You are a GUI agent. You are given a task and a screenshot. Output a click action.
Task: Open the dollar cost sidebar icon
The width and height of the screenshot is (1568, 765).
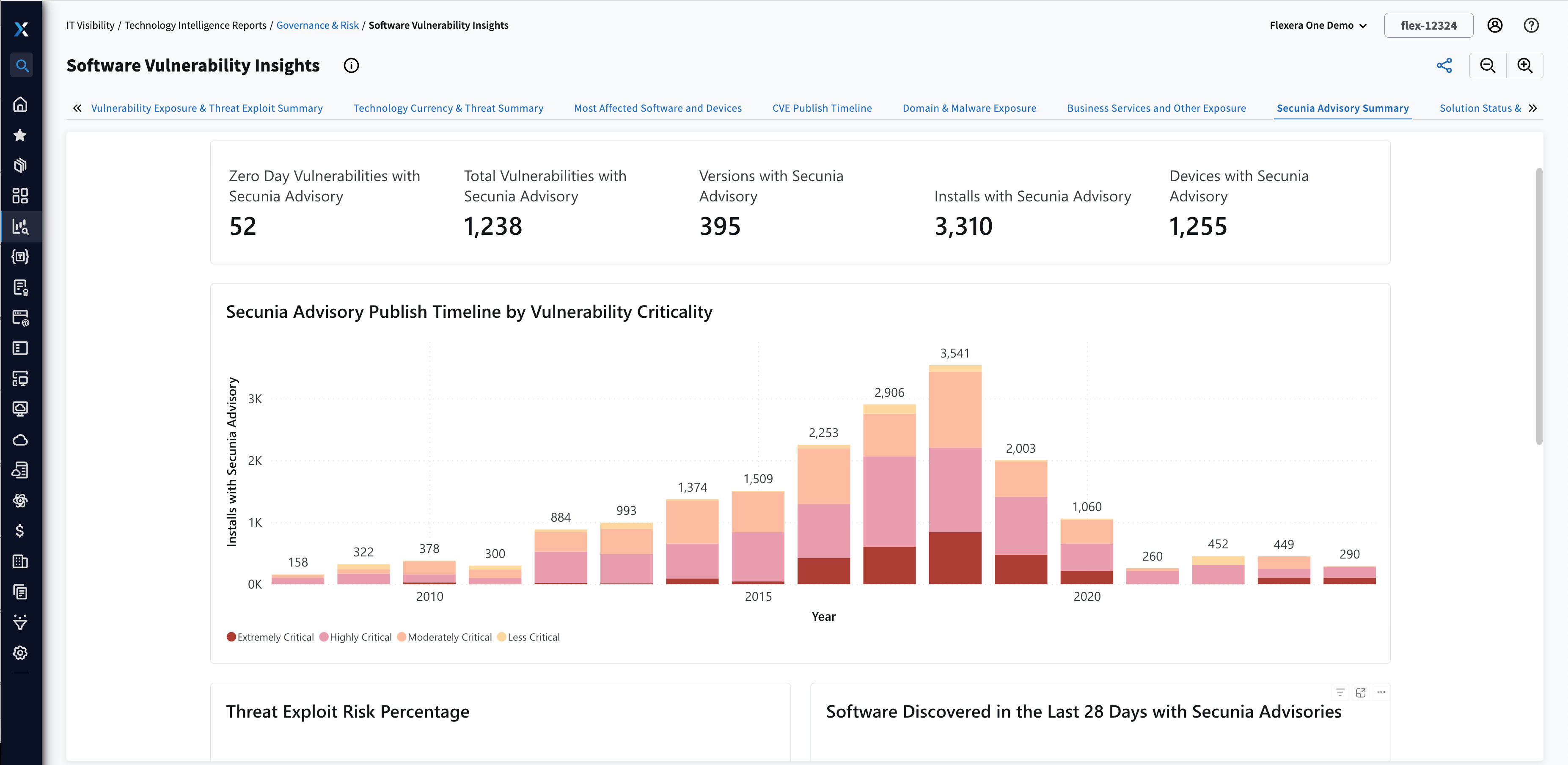(x=21, y=531)
